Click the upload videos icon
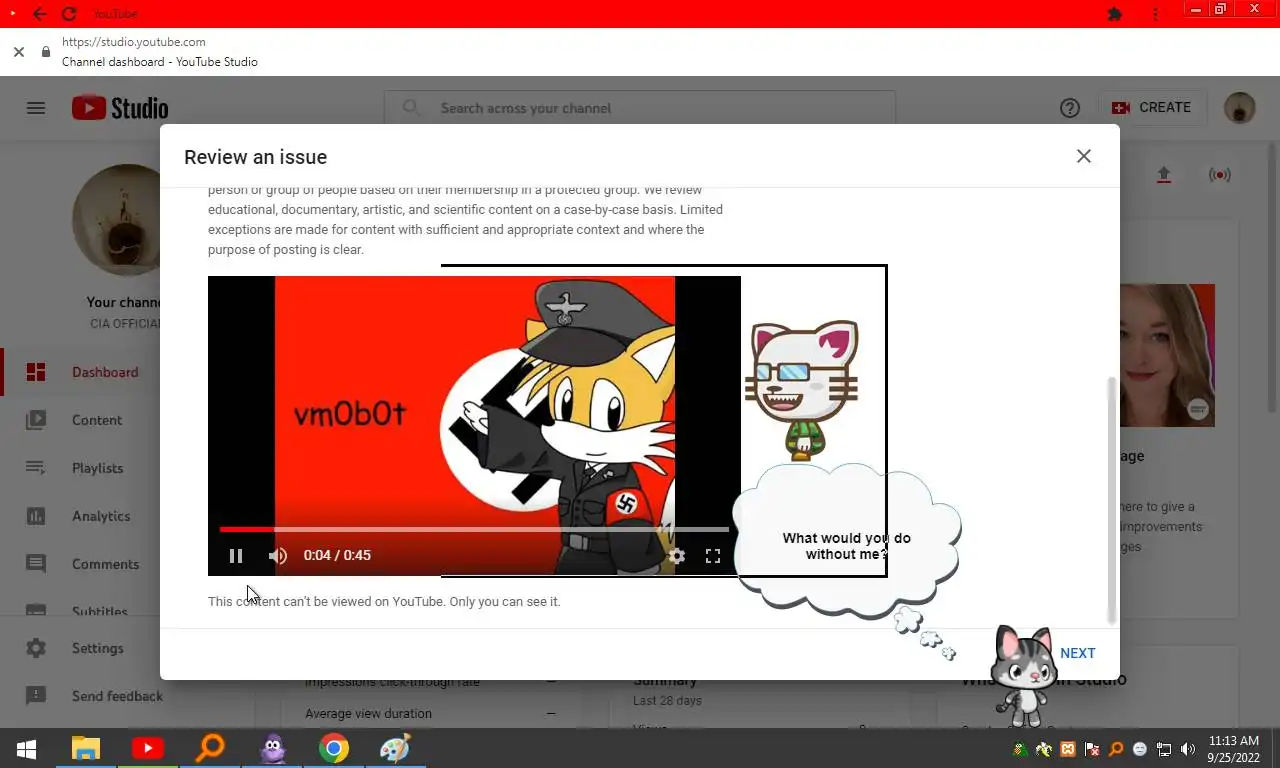This screenshot has height=768, width=1280. pos(1163,175)
